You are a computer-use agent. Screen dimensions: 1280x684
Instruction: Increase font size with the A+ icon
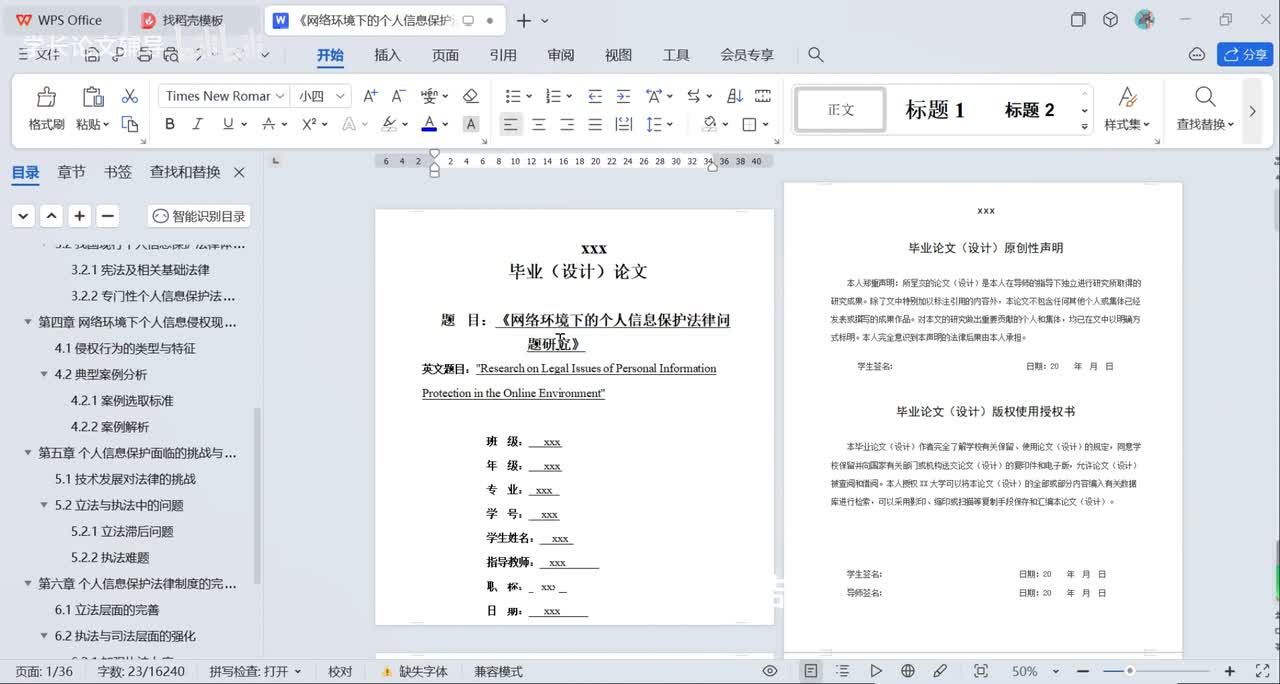tap(370, 96)
